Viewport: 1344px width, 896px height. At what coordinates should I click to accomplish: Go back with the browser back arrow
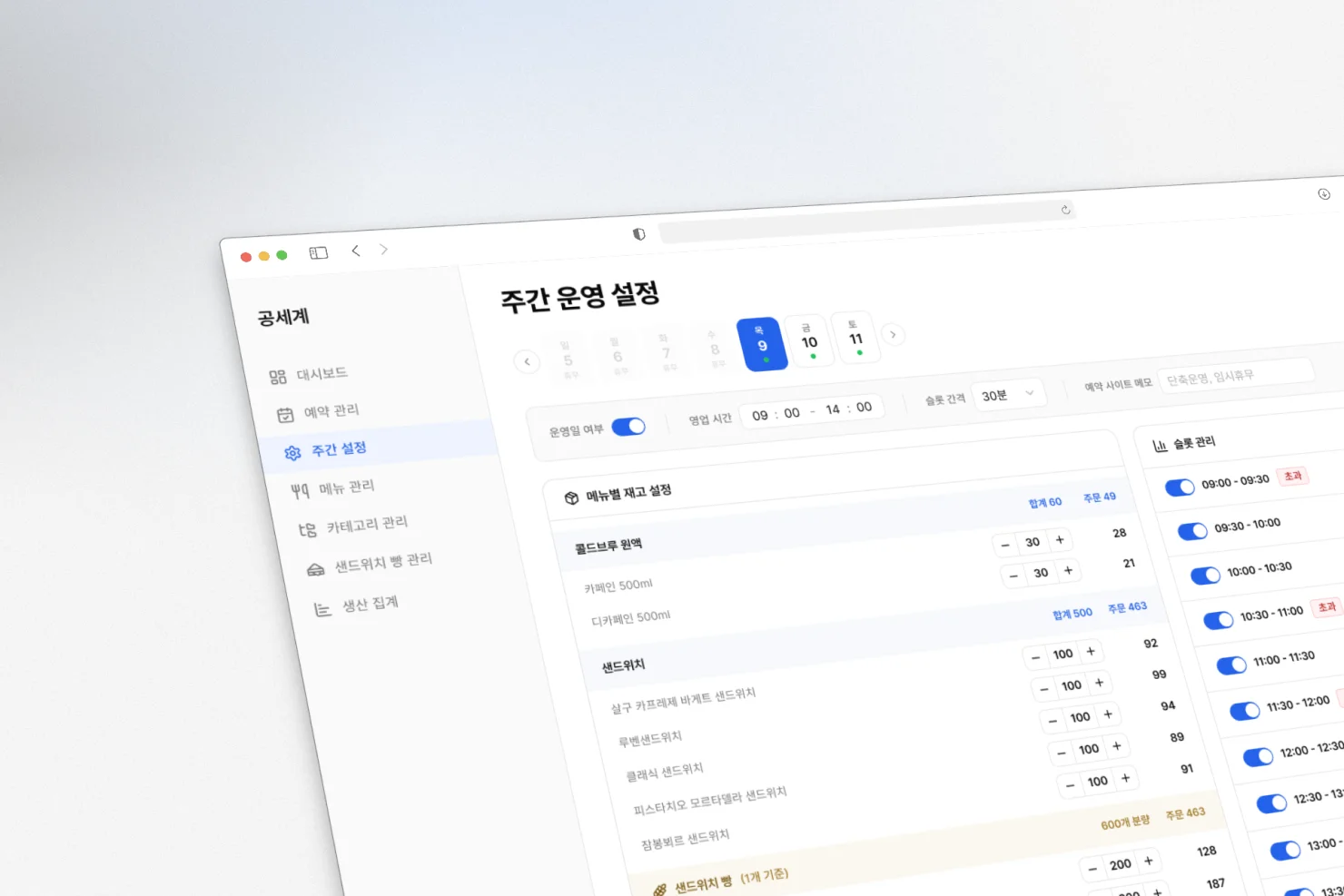coord(356,251)
